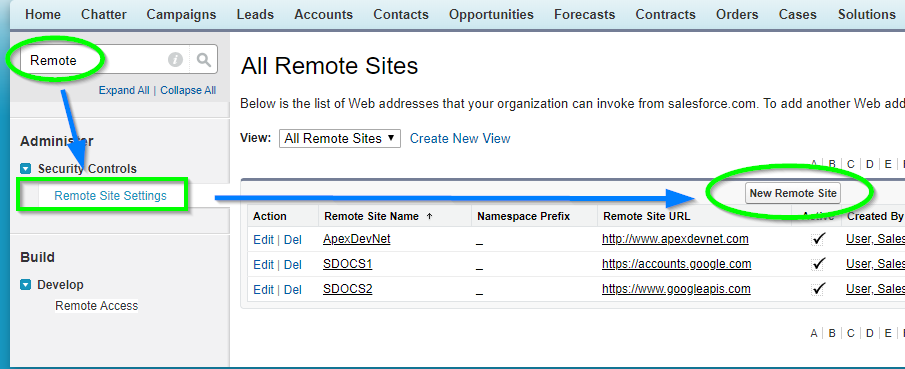Click Expand All link
Screen dimensions: 905x369
point(124,91)
